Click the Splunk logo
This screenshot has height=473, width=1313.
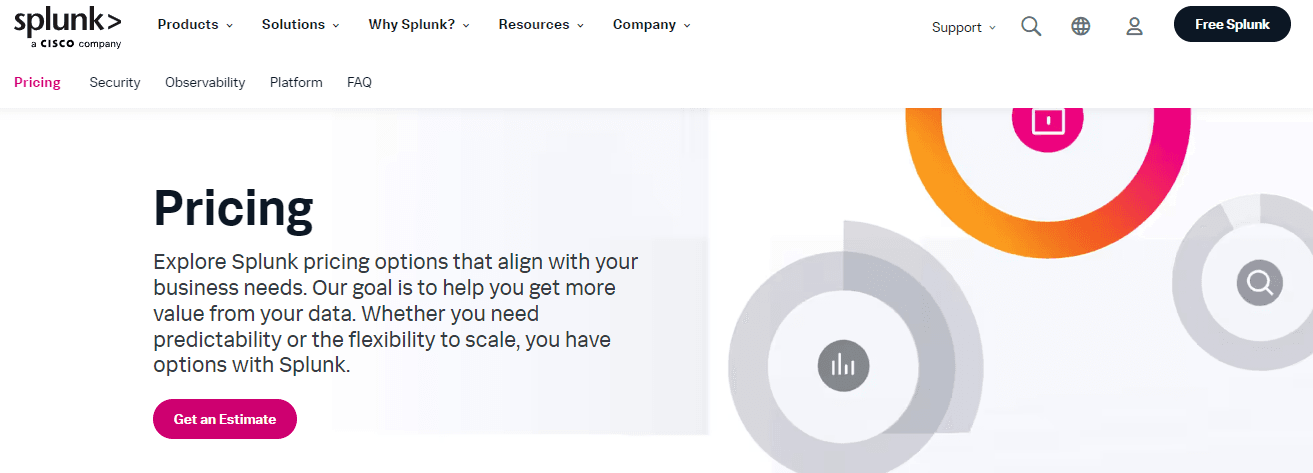tap(68, 28)
